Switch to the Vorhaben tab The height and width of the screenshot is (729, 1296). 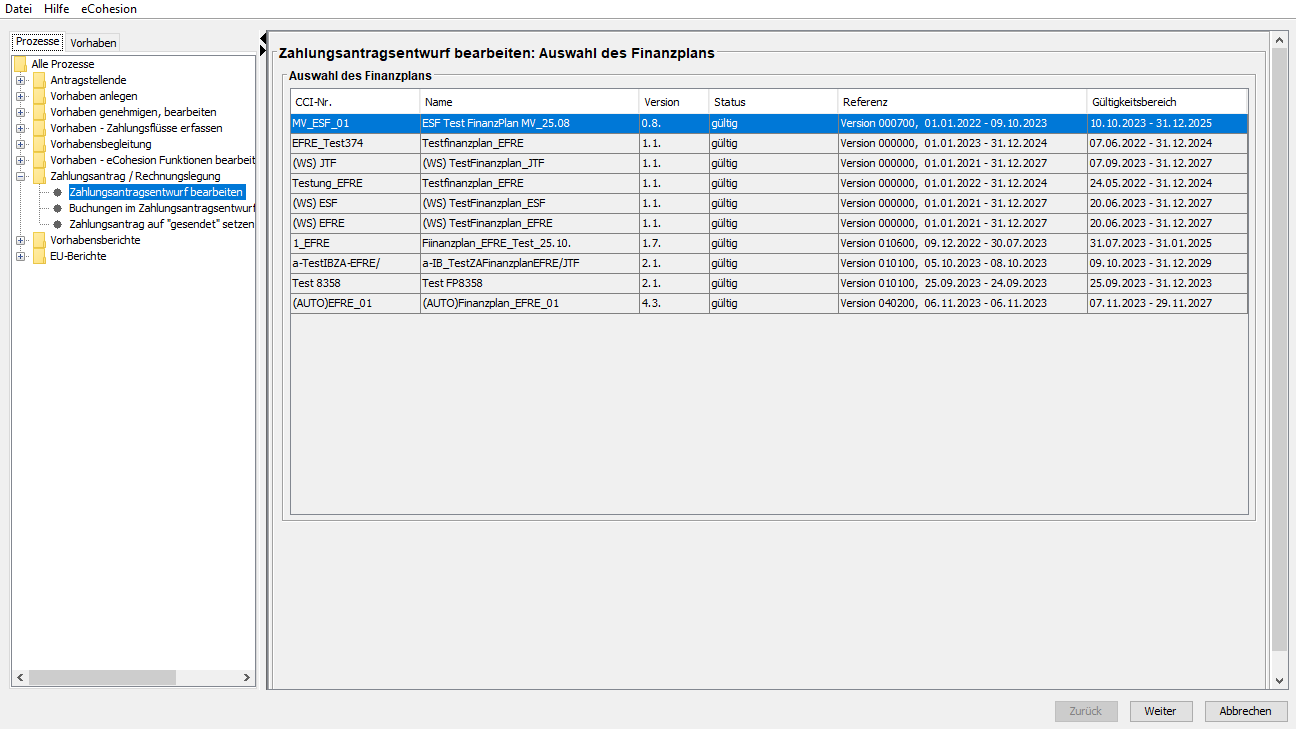pyautogui.click(x=93, y=43)
